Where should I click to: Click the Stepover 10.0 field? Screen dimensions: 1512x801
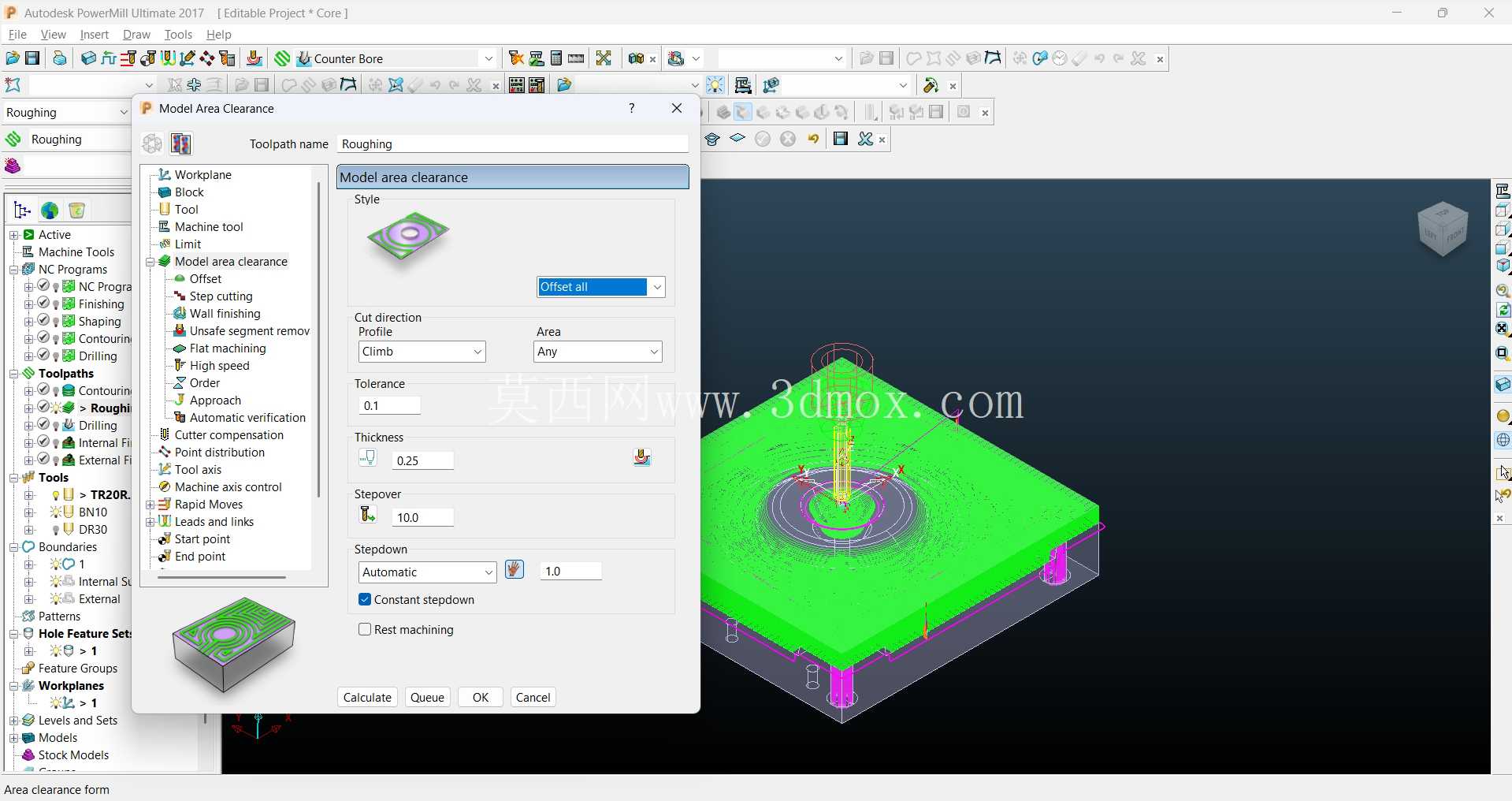[x=423, y=517]
